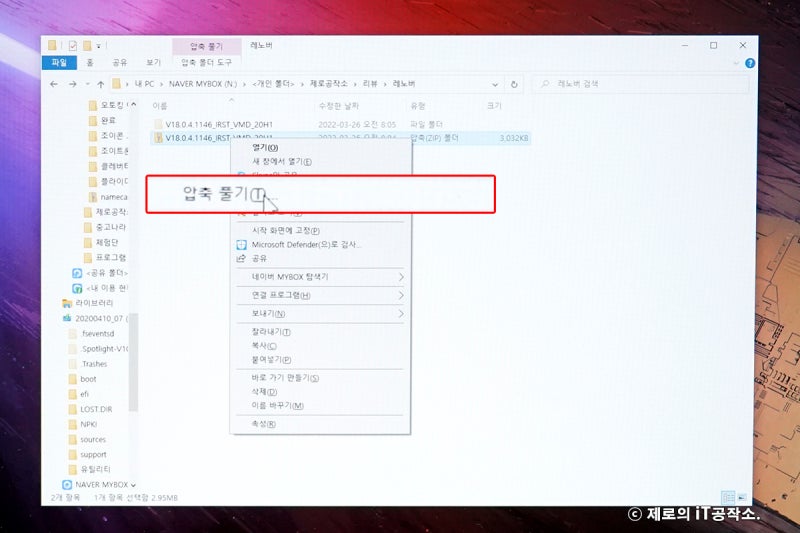Expand 연결 프로그램(H) submenu arrow
The width and height of the screenshot is (800, 533).
point(401,295)
